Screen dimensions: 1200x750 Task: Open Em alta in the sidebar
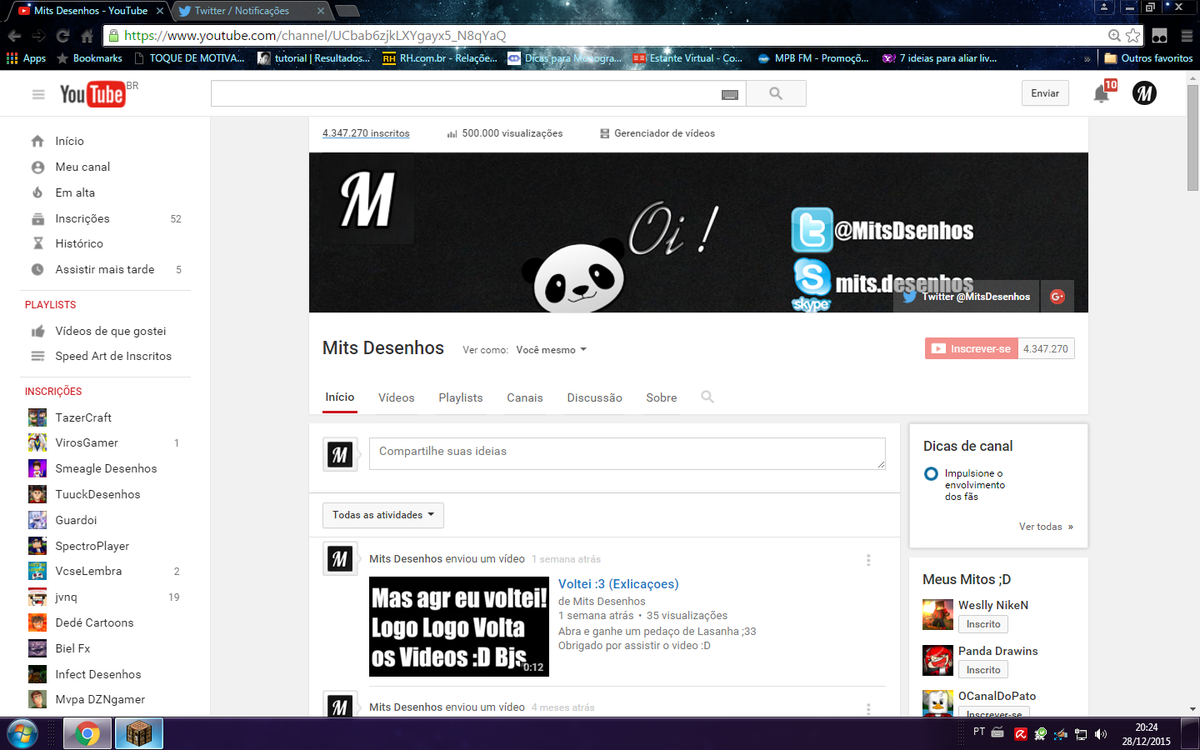coord(75,192)
